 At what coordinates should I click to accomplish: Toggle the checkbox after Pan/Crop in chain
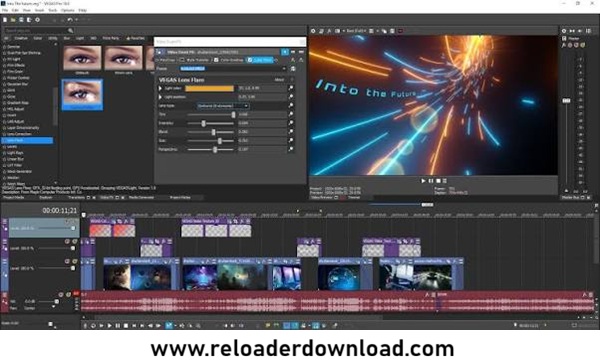tap(182, 60)
